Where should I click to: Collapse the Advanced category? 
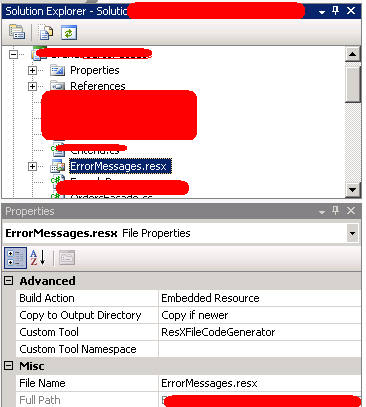9,281
